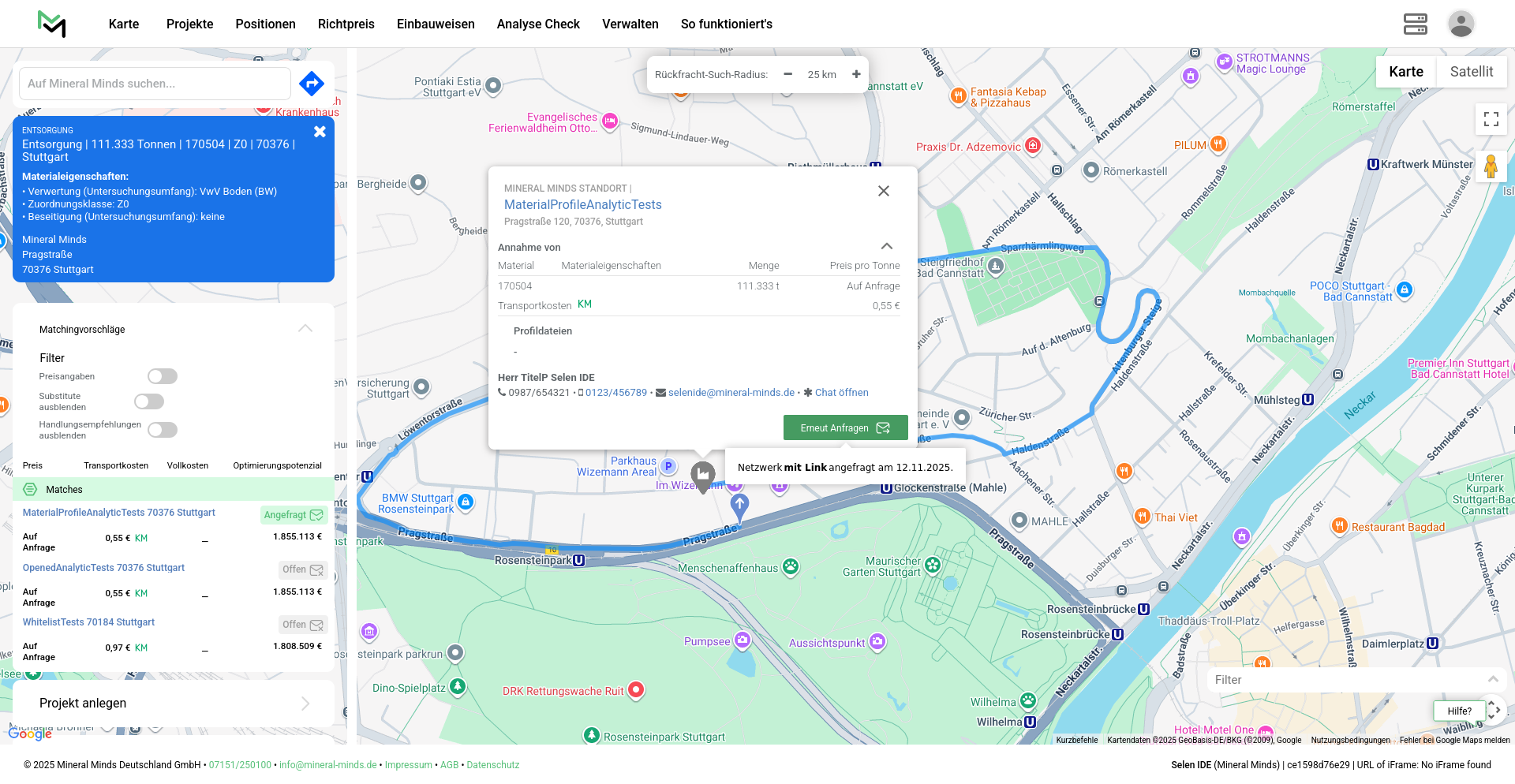Increase the Rückfracht search radius
This screenshot has height=784, width=1515.
pos(856,74)
